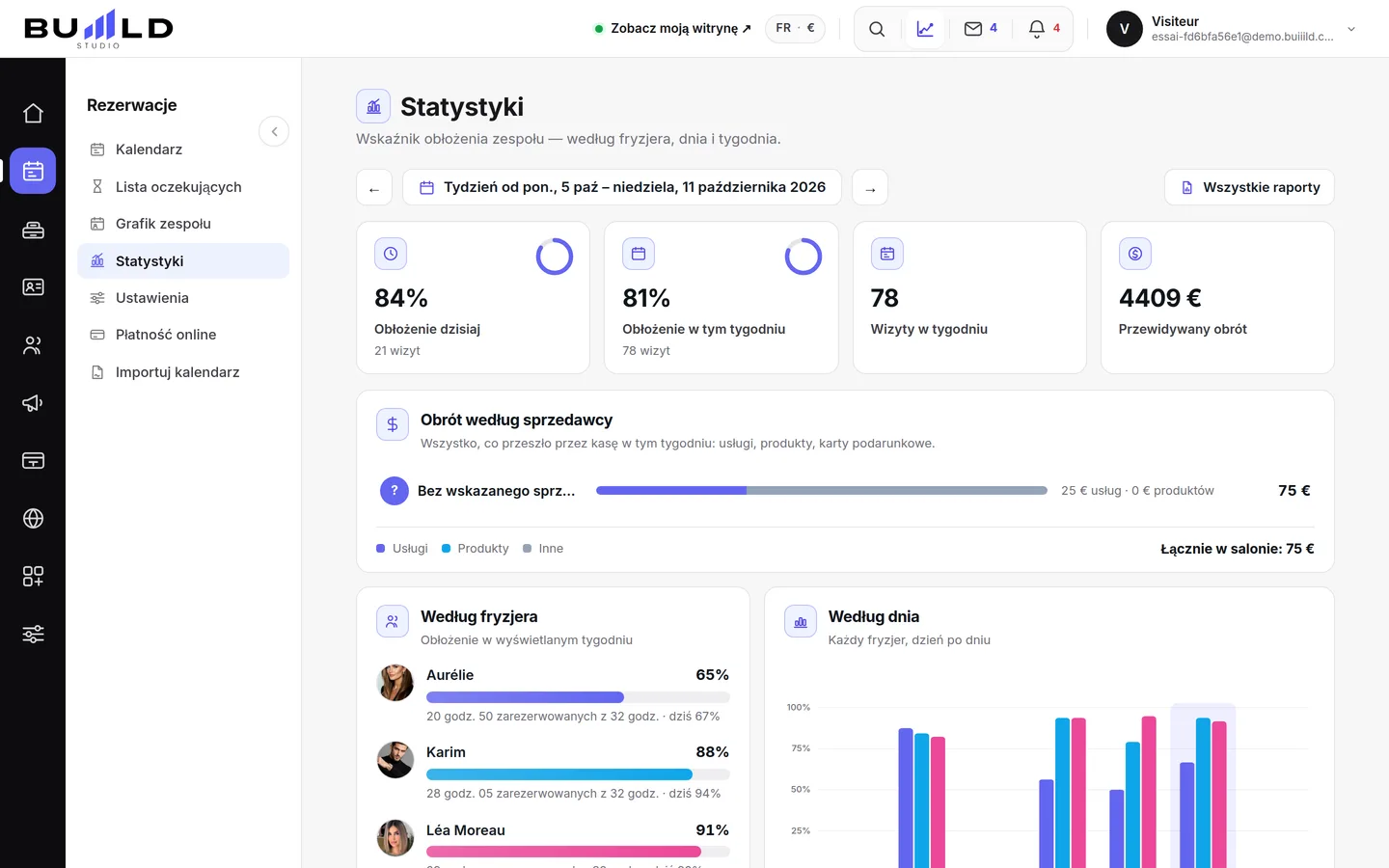Go to next week arrow
This screenshot has width=1389, height=868.
click(870, 188)
